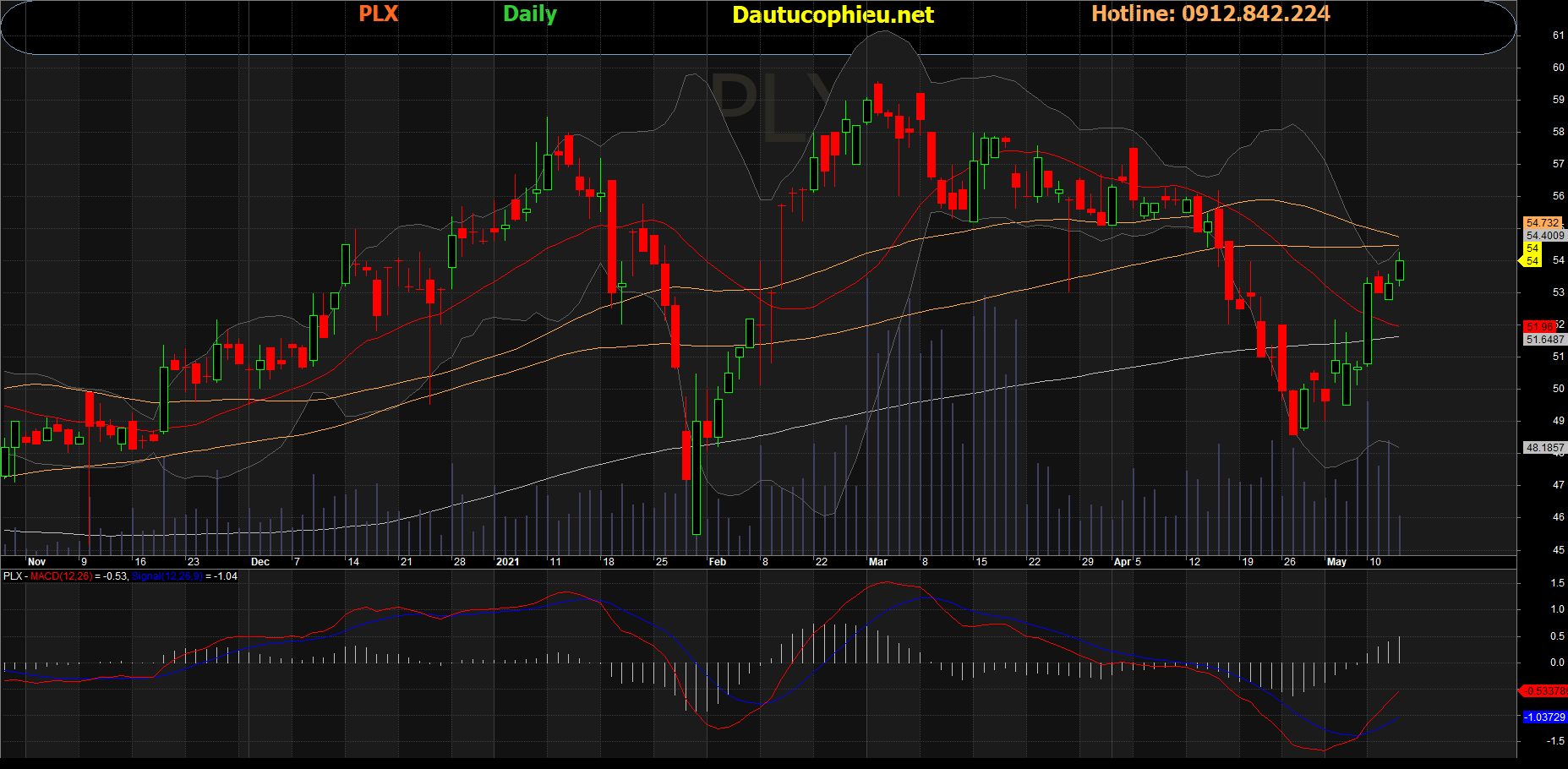Click the 51.6487 price tag
The image size is (1568, 769).
[x=1544, y=340]
